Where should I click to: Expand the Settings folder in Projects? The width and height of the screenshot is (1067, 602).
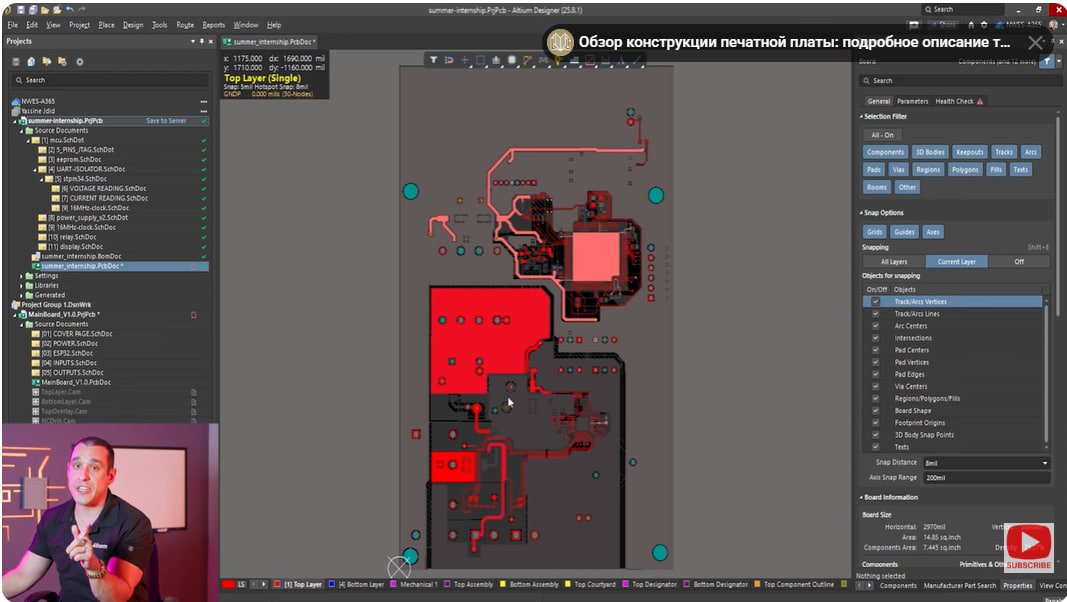pyautogui.click(x=22, y=276)
